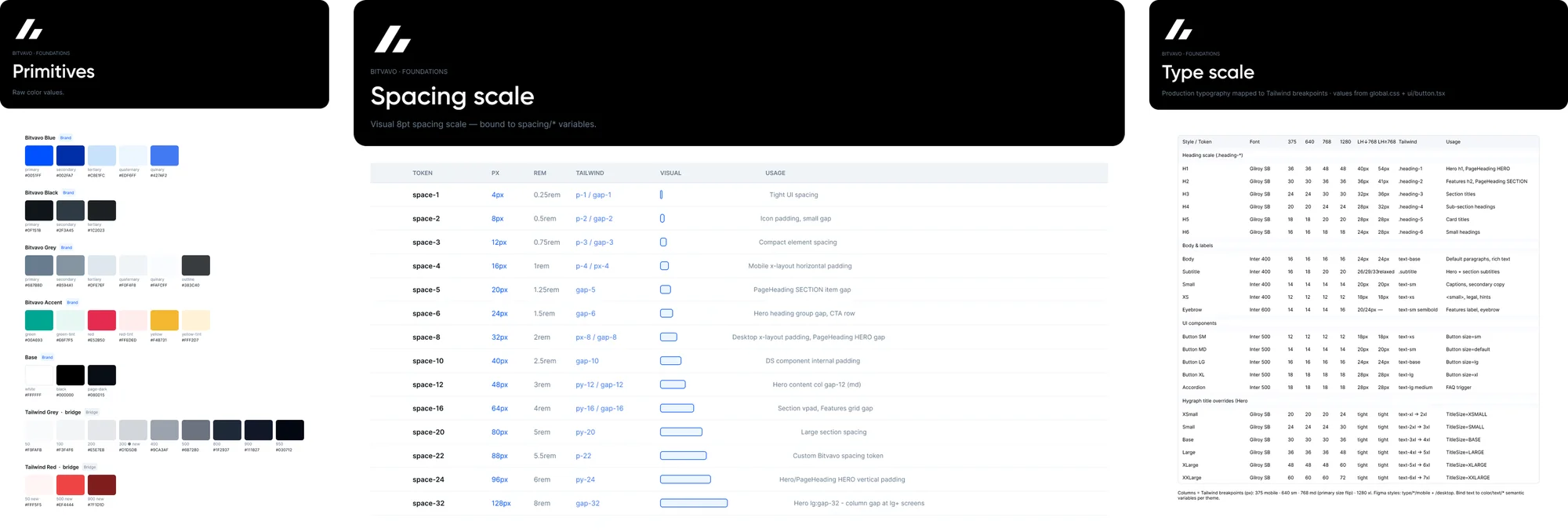This screenshot has height=532, width=1568.
Task: Click the visual square in the space-4 row
Action: [x=665, y=266]
